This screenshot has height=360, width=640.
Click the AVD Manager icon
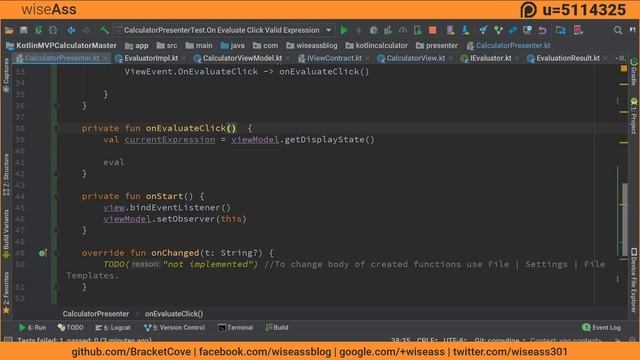coord(450,30)
